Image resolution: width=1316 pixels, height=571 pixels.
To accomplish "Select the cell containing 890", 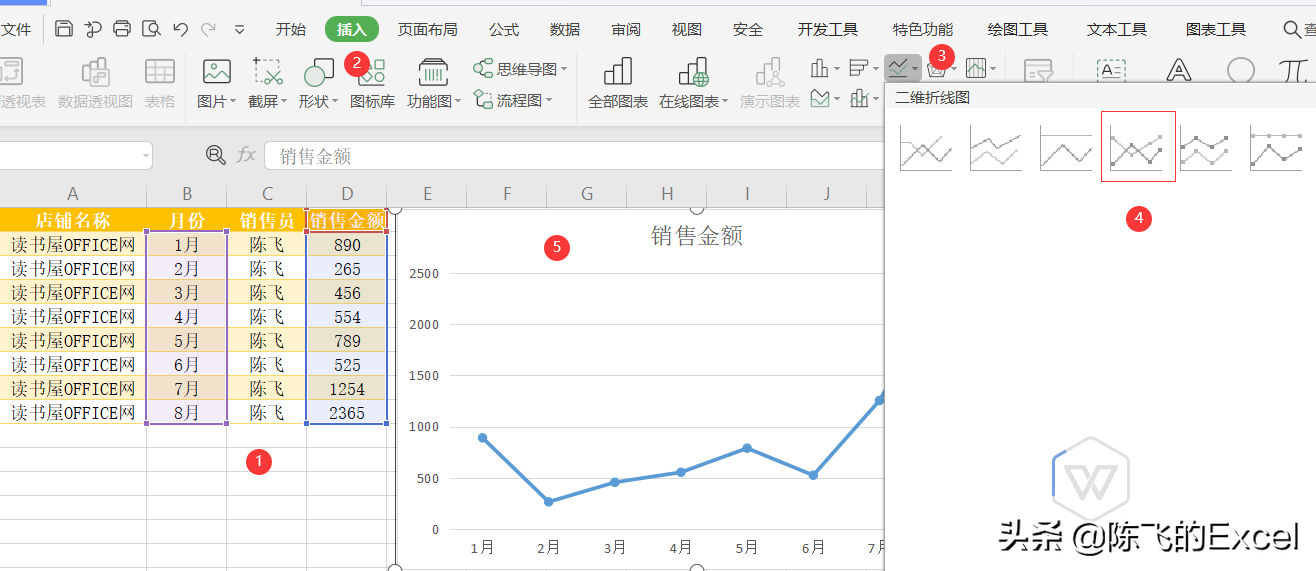I will click(347, 245).
